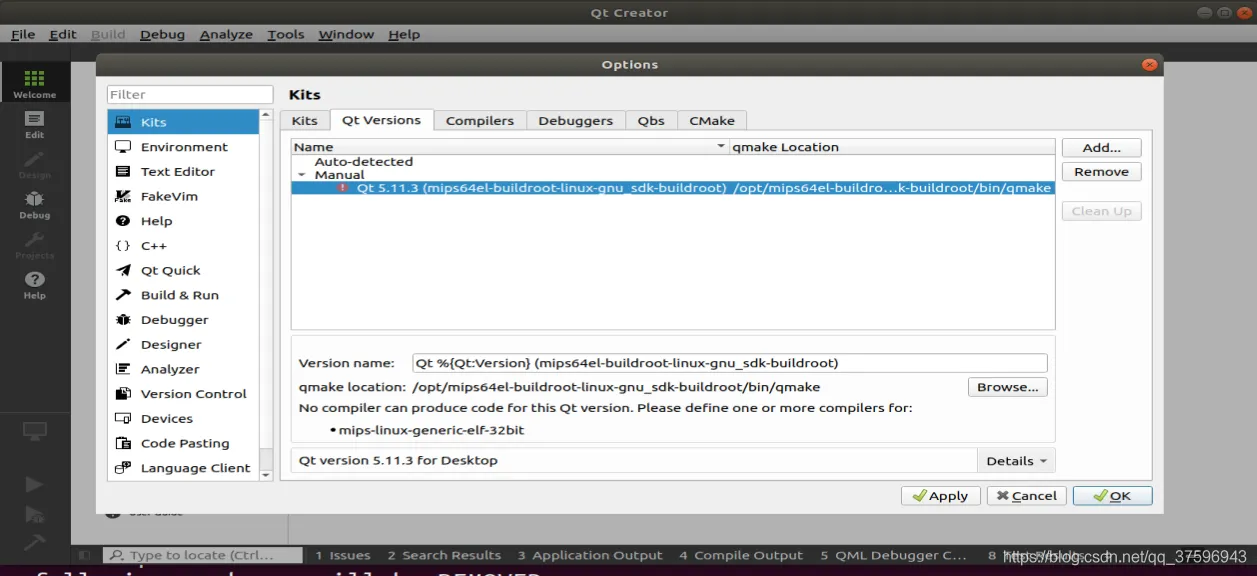Open Design mode in sidebar
This screenshot has width=1257, height=576.
coord(35,165)
